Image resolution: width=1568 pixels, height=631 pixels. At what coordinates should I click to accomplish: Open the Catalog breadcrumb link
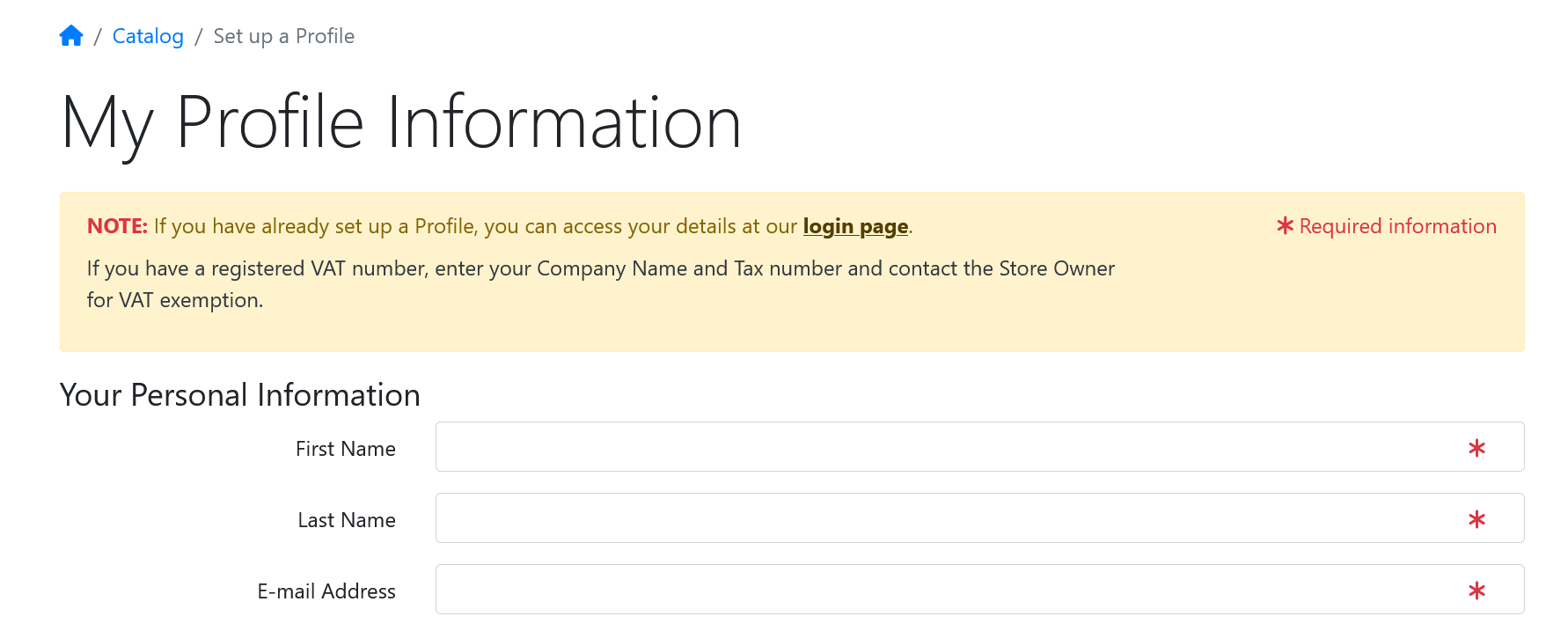148,36
